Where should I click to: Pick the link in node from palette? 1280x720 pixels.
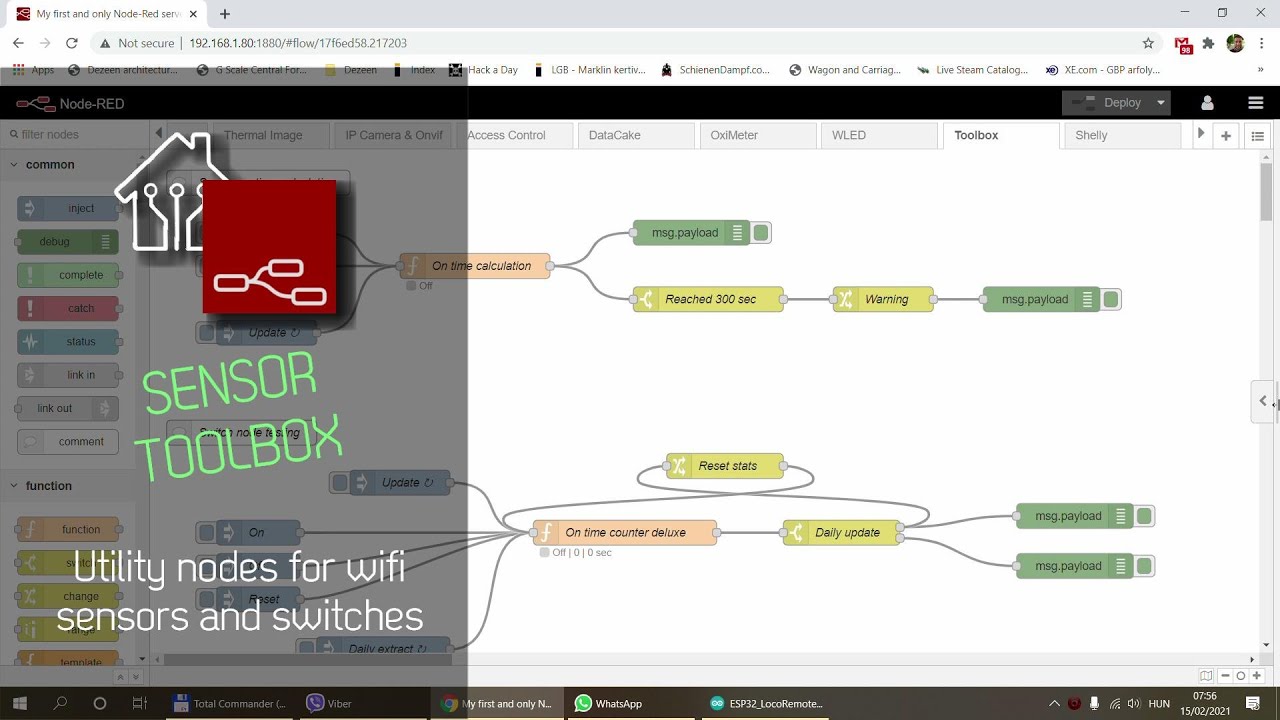[68, 375]
